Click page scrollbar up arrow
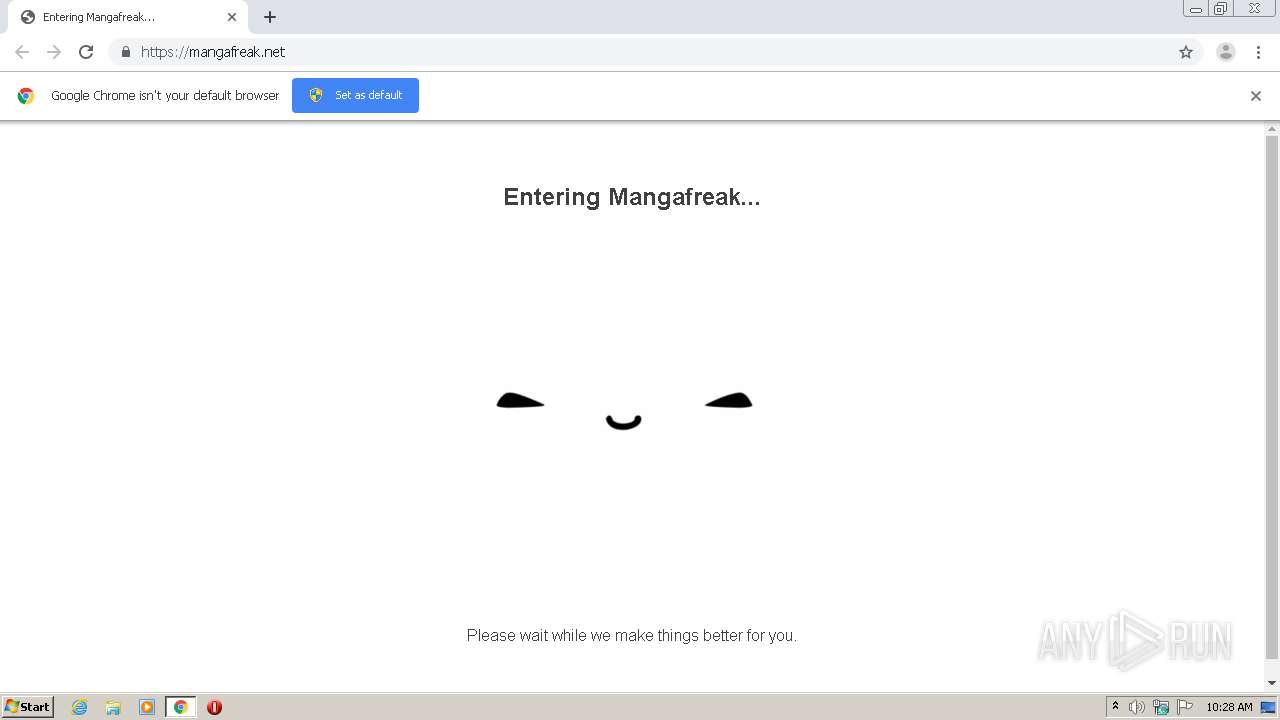The image size is (1280, 720). click(x=1272, y=129)
